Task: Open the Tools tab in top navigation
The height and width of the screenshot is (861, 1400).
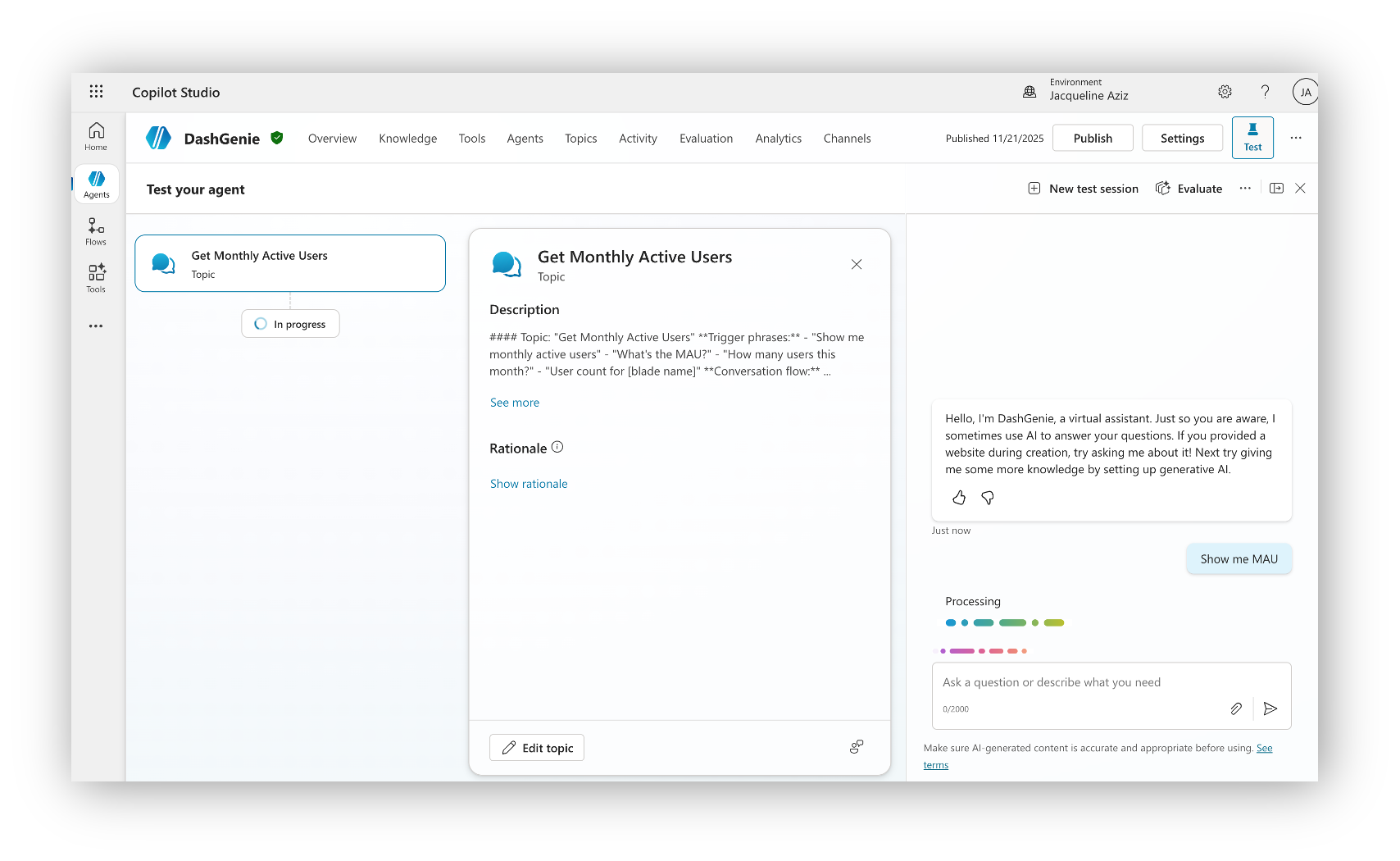Action: (x=472, y=139)
